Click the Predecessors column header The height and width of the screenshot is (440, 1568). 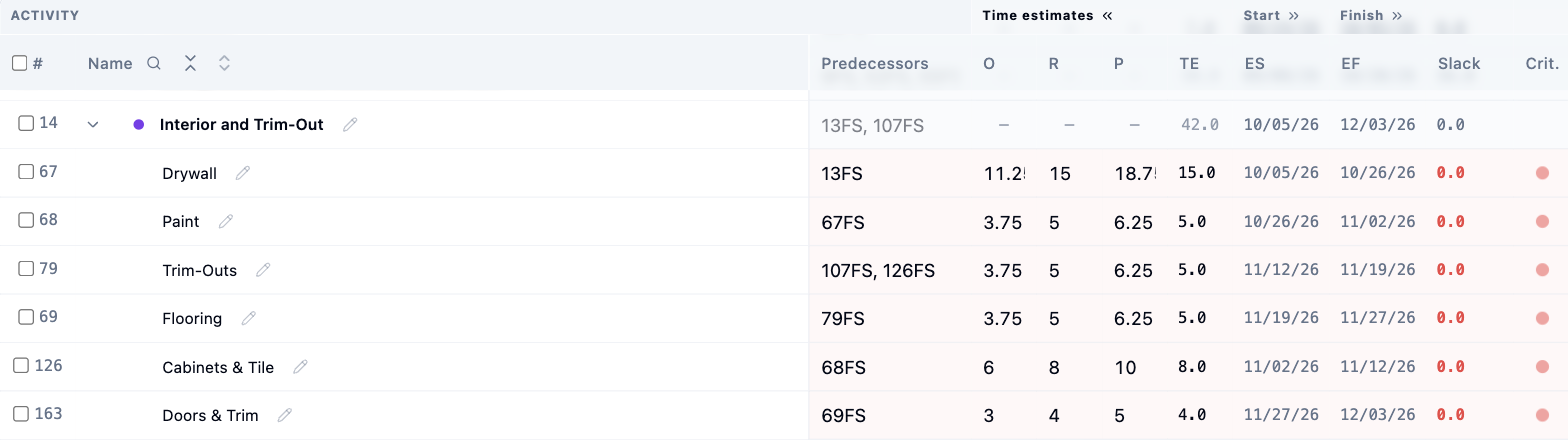[x=875, y=63]
